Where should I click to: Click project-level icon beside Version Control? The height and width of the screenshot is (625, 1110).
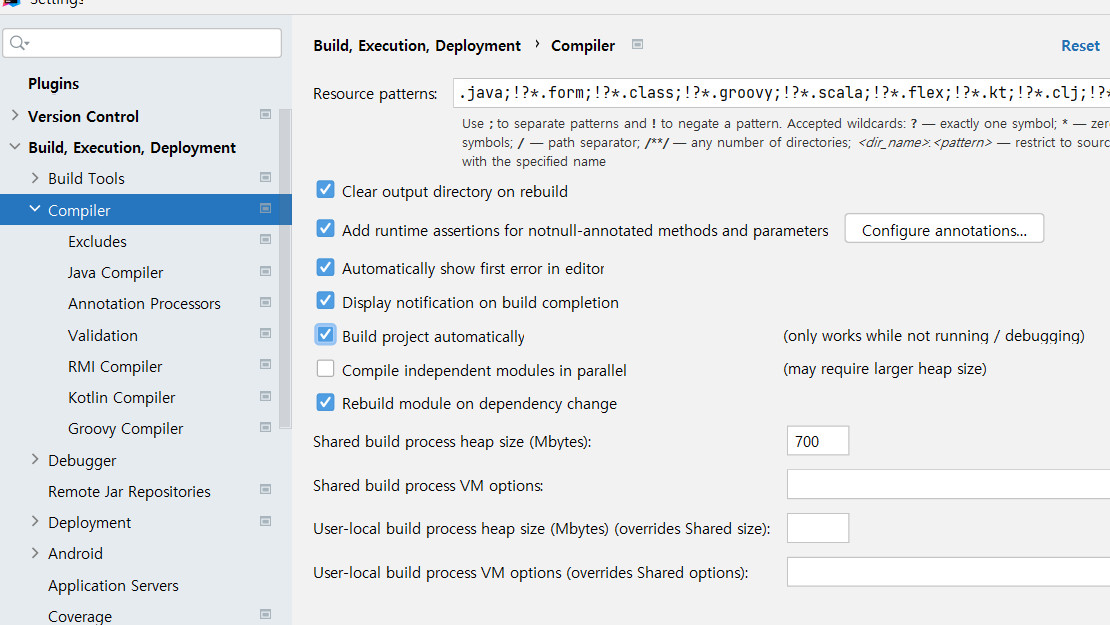(265, 115)
